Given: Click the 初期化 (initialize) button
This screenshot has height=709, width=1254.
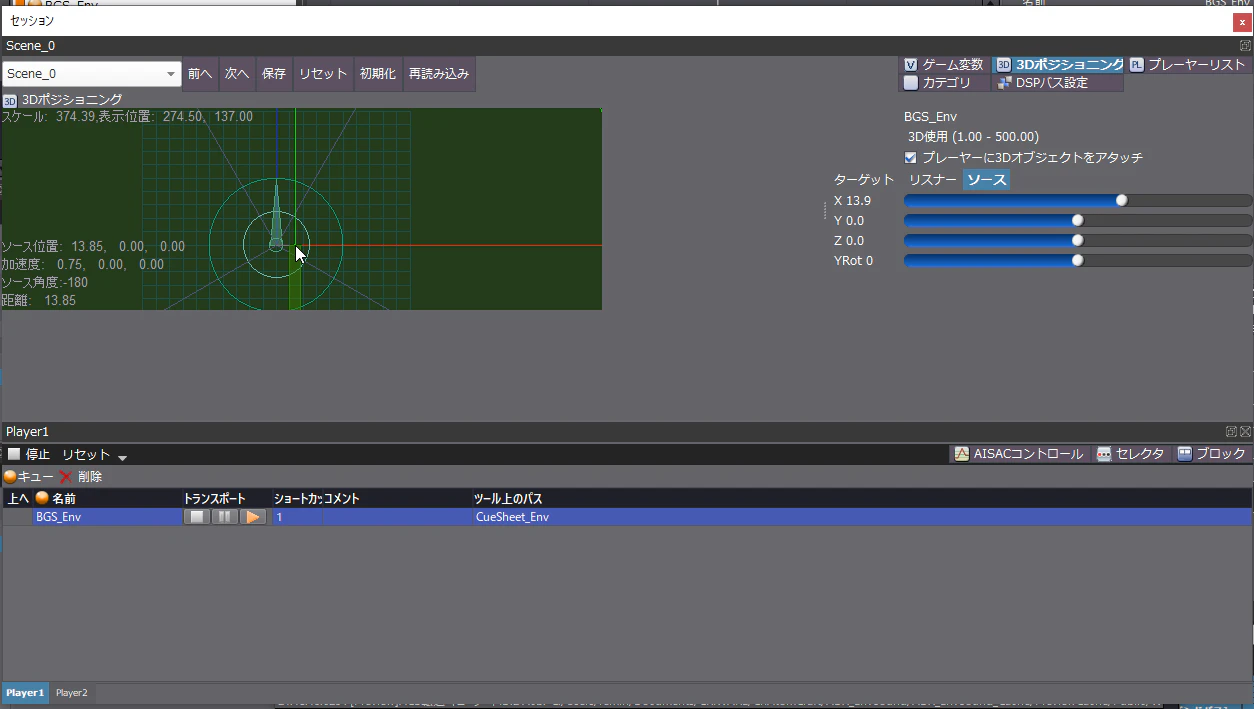Looking at the screenshot, I should click(x=378, y=74).
